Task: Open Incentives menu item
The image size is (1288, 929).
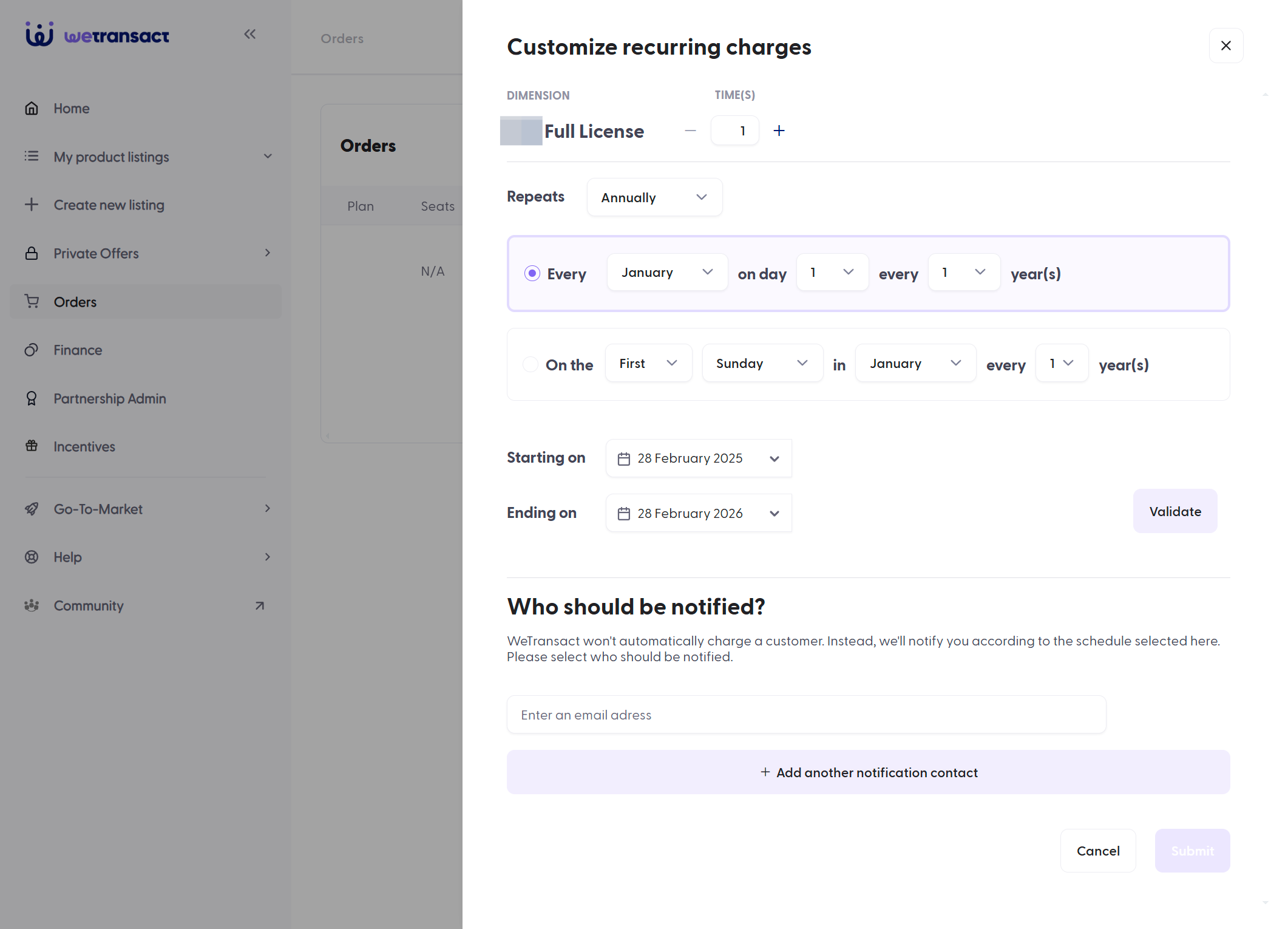Action: click(146, 446)
